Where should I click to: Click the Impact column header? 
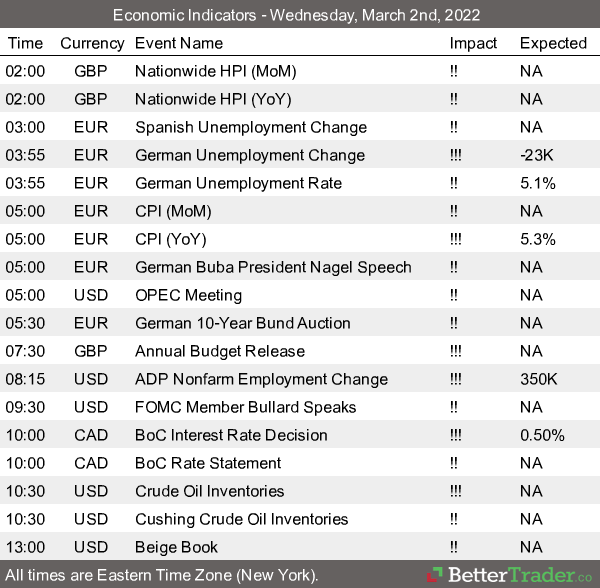(x=473, y=43)
